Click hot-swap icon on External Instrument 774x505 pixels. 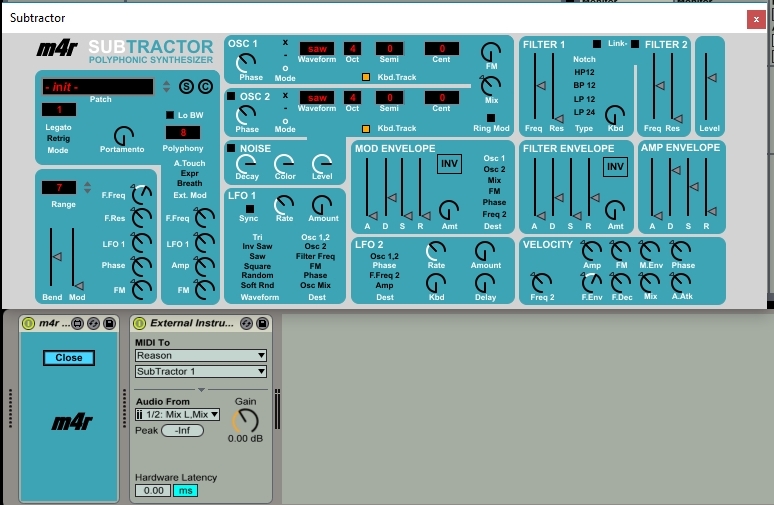[246, 323]
